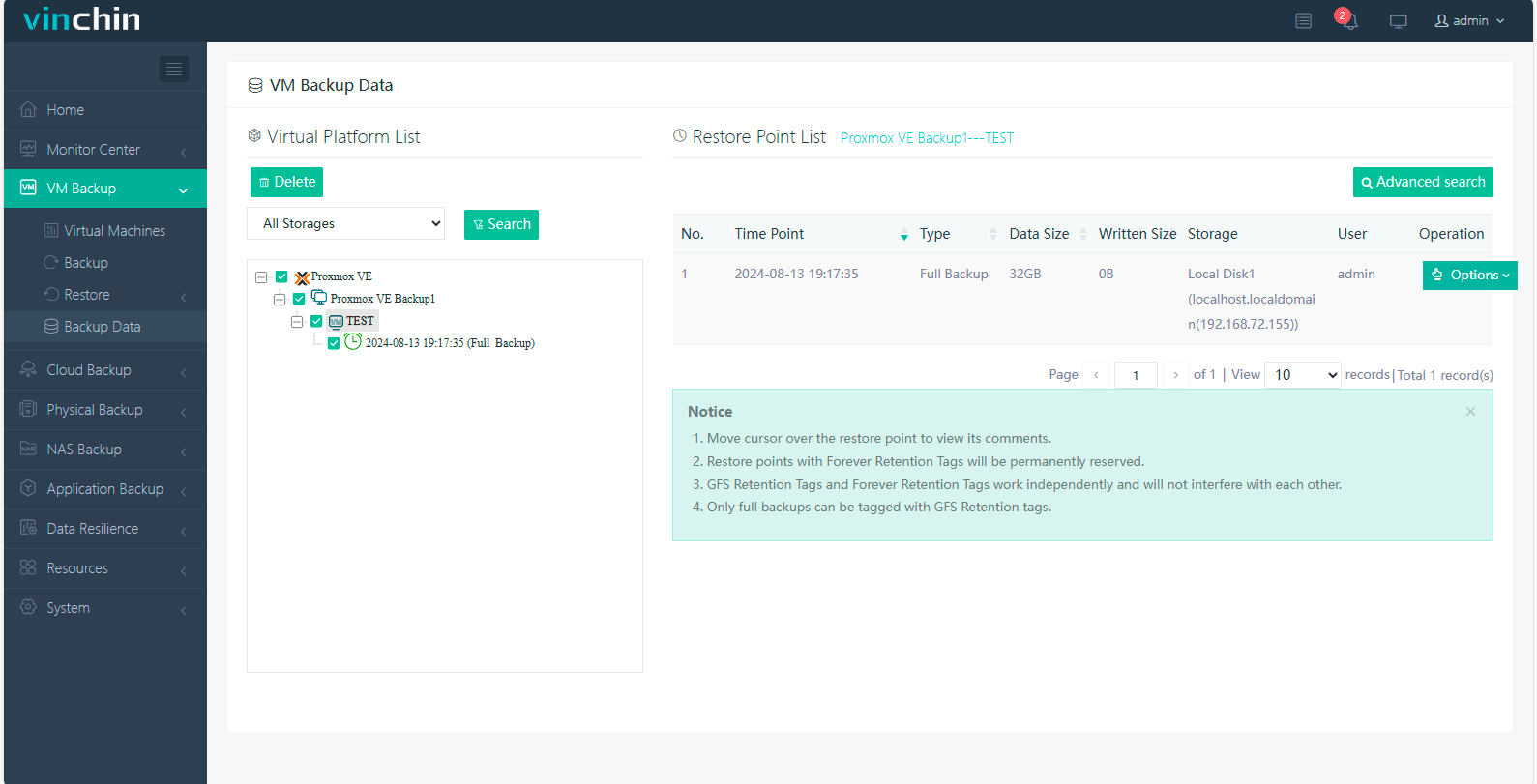This screenshot has width=1537, height=784.
Task: Click the Home house icon
Action: pyautogui.click(x=28, y=109)
